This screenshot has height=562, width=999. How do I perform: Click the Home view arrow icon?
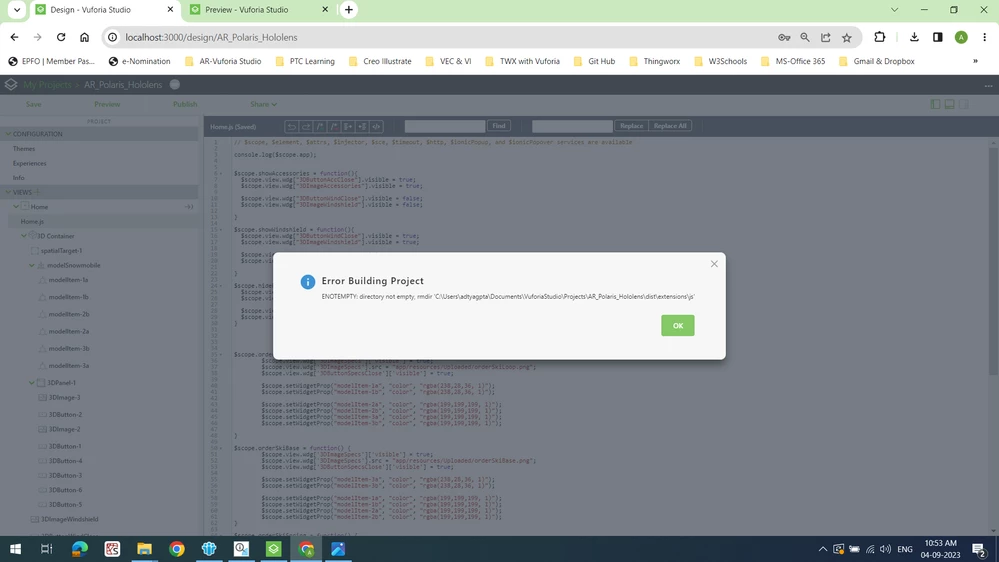coord(189,206)
